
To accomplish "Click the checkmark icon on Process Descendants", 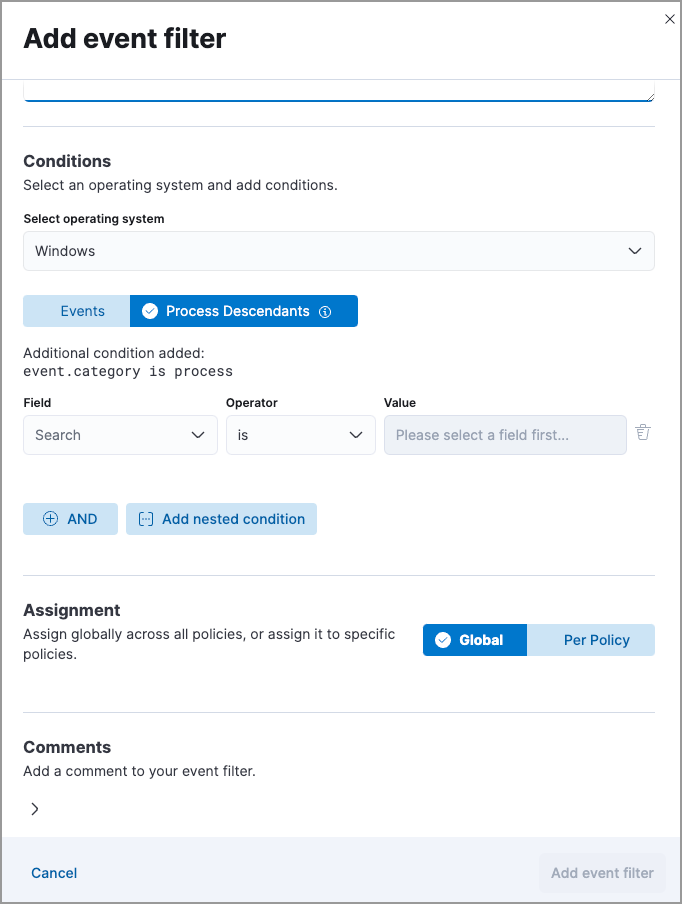I will (x=149, y=311).
